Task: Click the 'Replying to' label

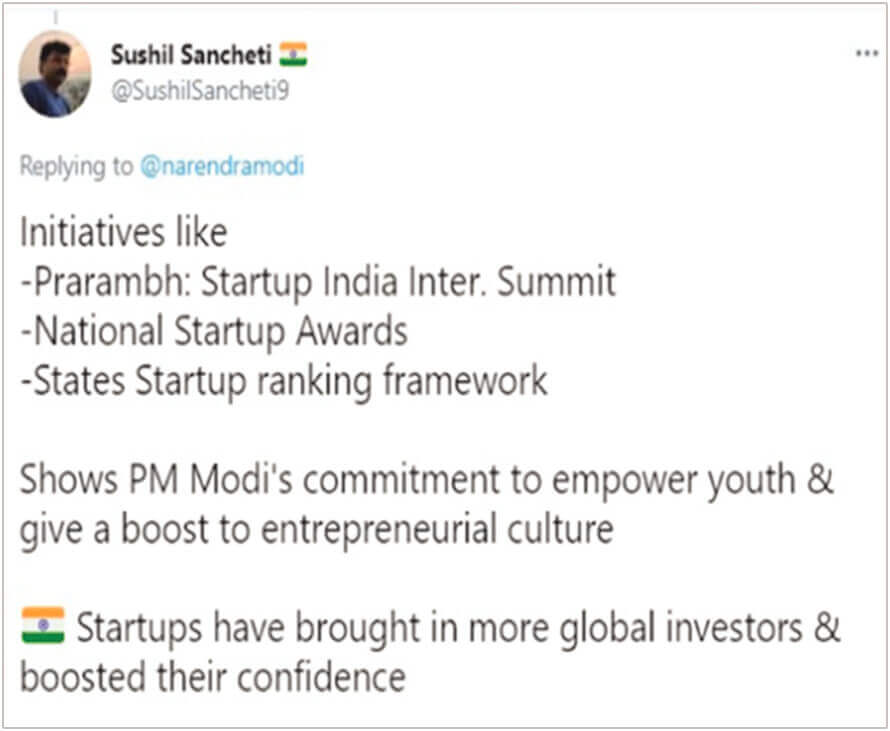Action: [76, 167]
